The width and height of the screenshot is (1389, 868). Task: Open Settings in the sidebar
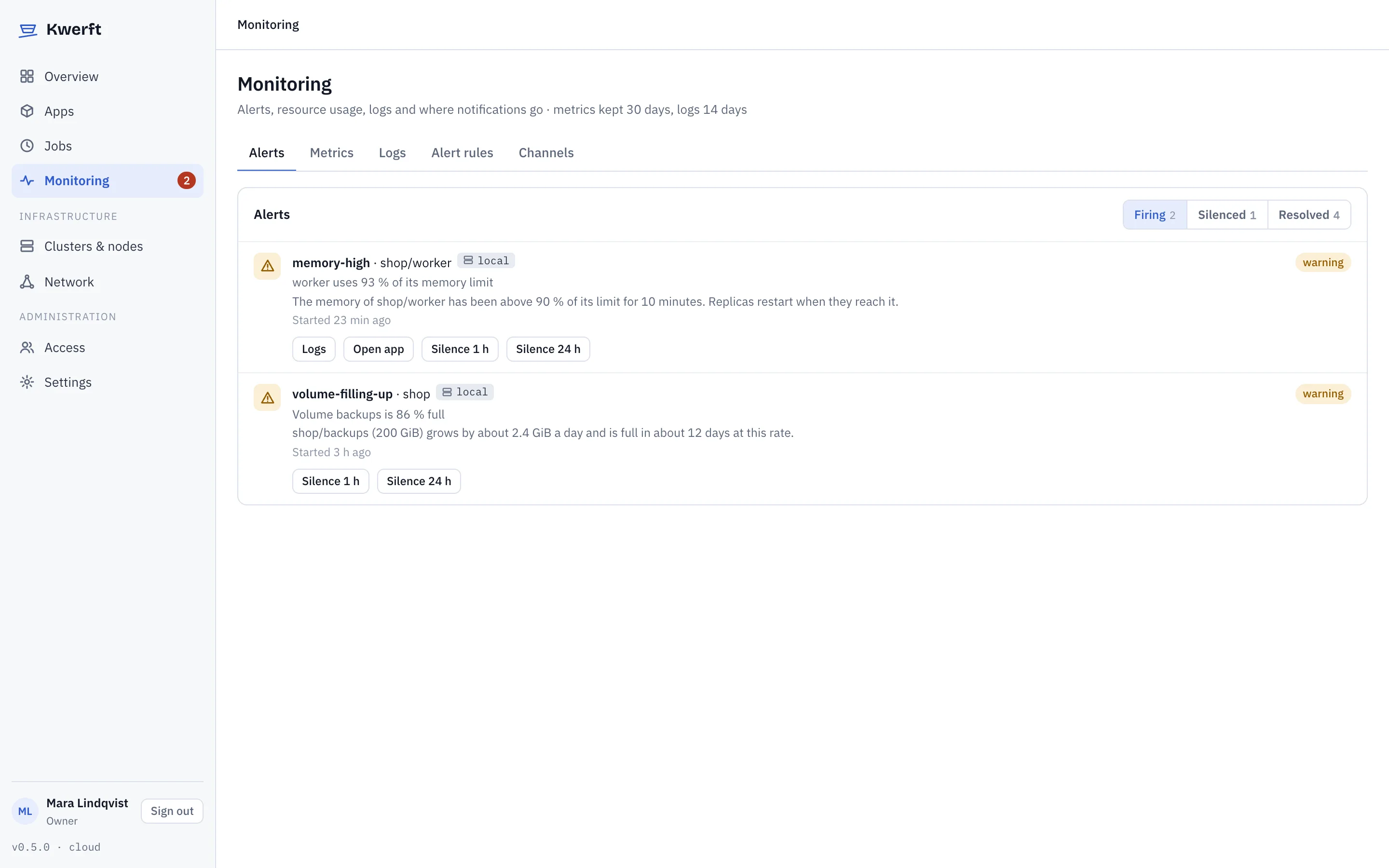pyautogui.click(x=108, y=382)
